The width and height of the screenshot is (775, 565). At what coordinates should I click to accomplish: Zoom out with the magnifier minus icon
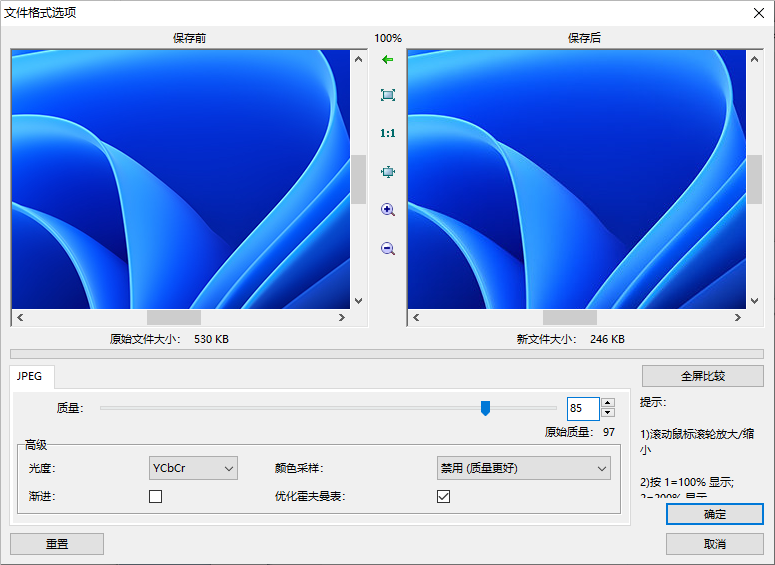click(387, 248)
